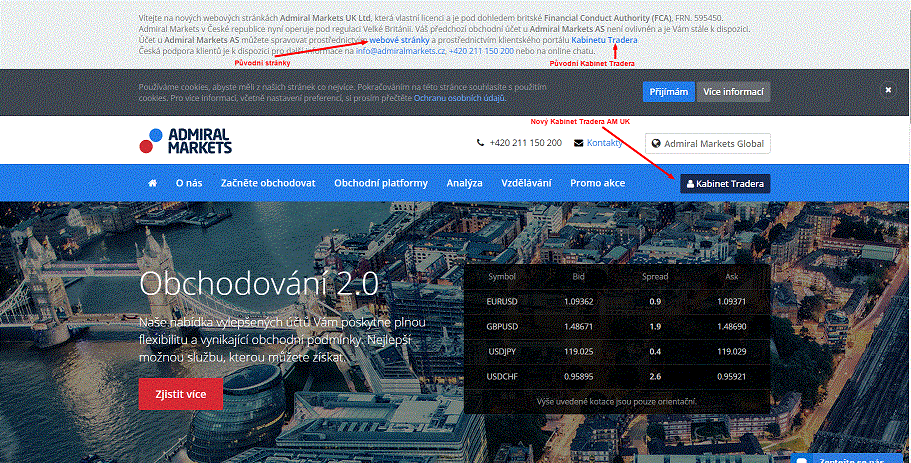Click the Více informací button
Screen dimensions: 911x463
click(x=733, y=92)
